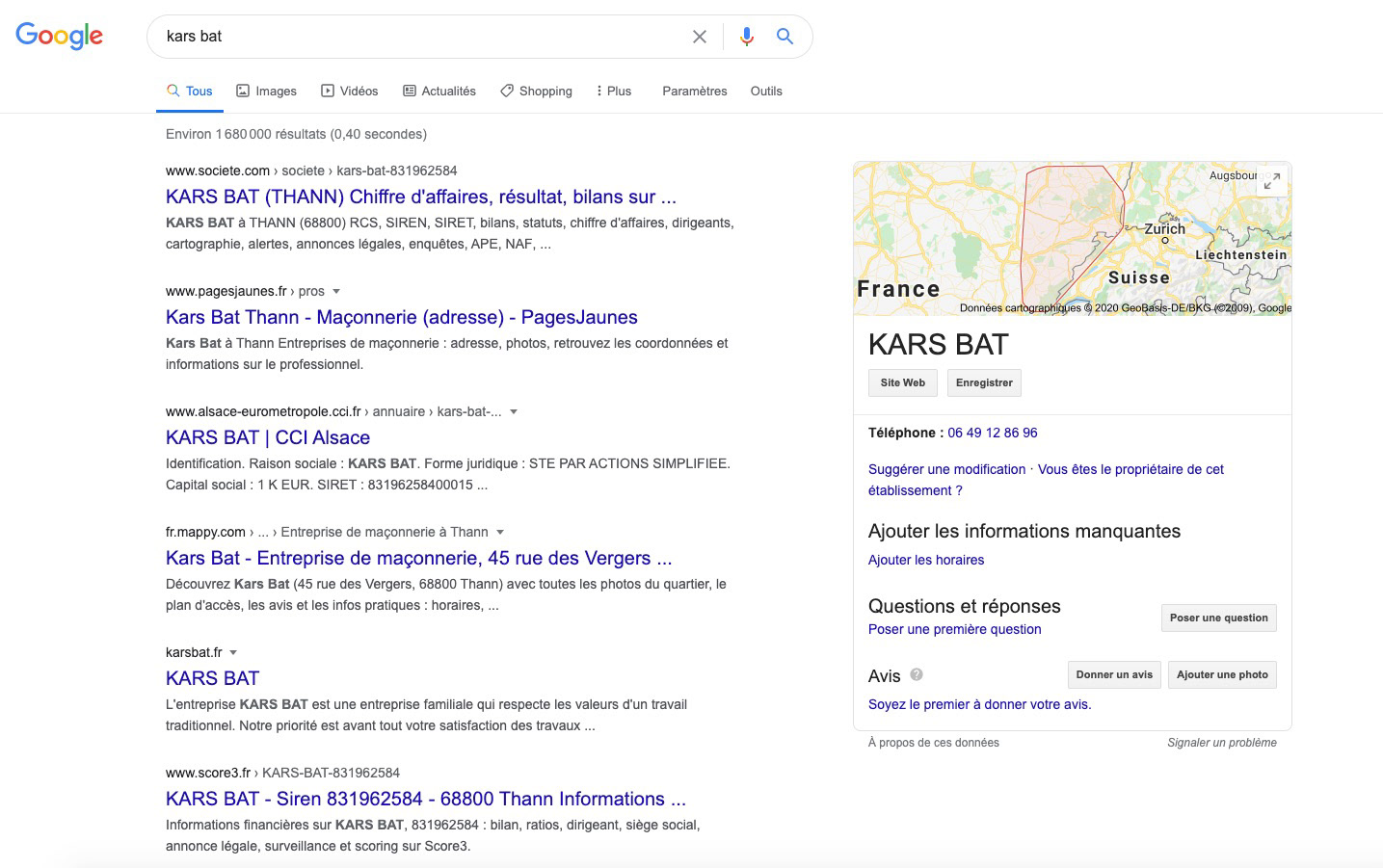Expand the map with the fullscreen icon

[x=1272, y=180]
